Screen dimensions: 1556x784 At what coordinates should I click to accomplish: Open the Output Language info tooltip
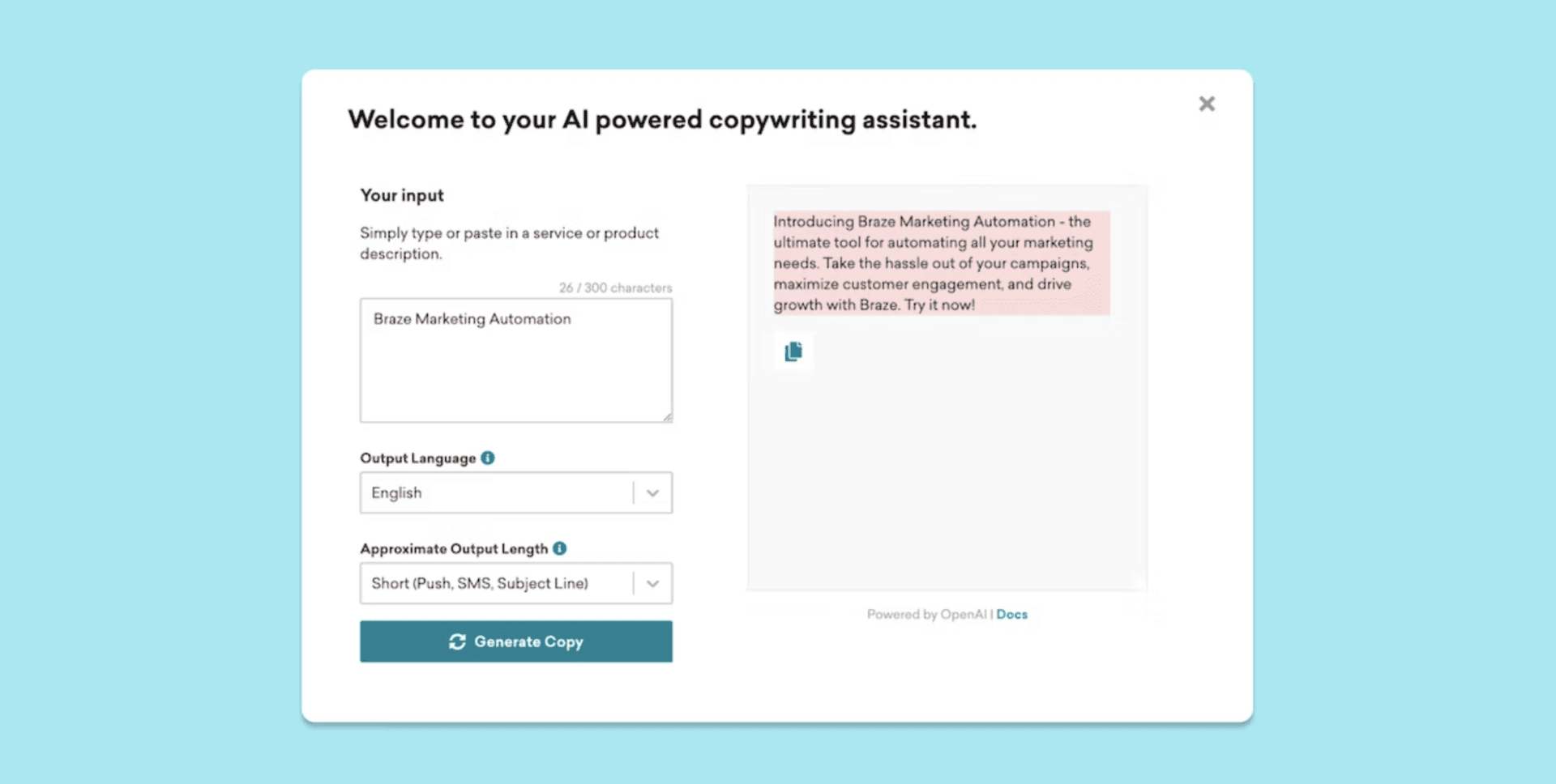(x=487, y=458)
